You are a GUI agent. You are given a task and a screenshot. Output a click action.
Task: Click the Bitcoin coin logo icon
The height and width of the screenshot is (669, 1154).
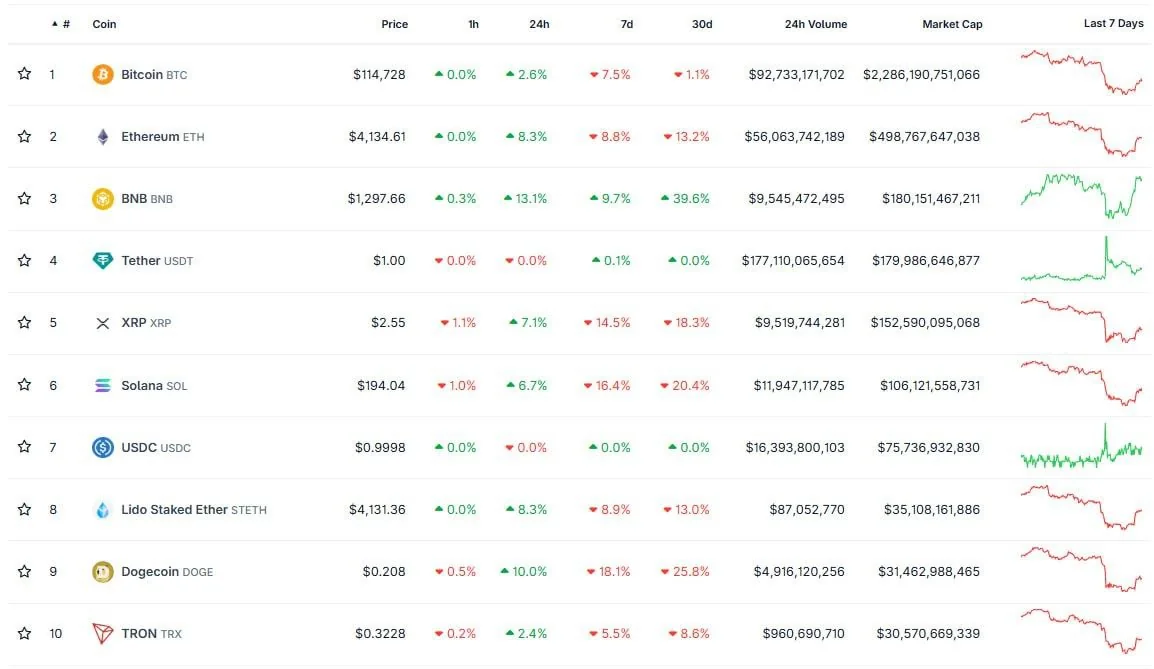tap(102, 75)
